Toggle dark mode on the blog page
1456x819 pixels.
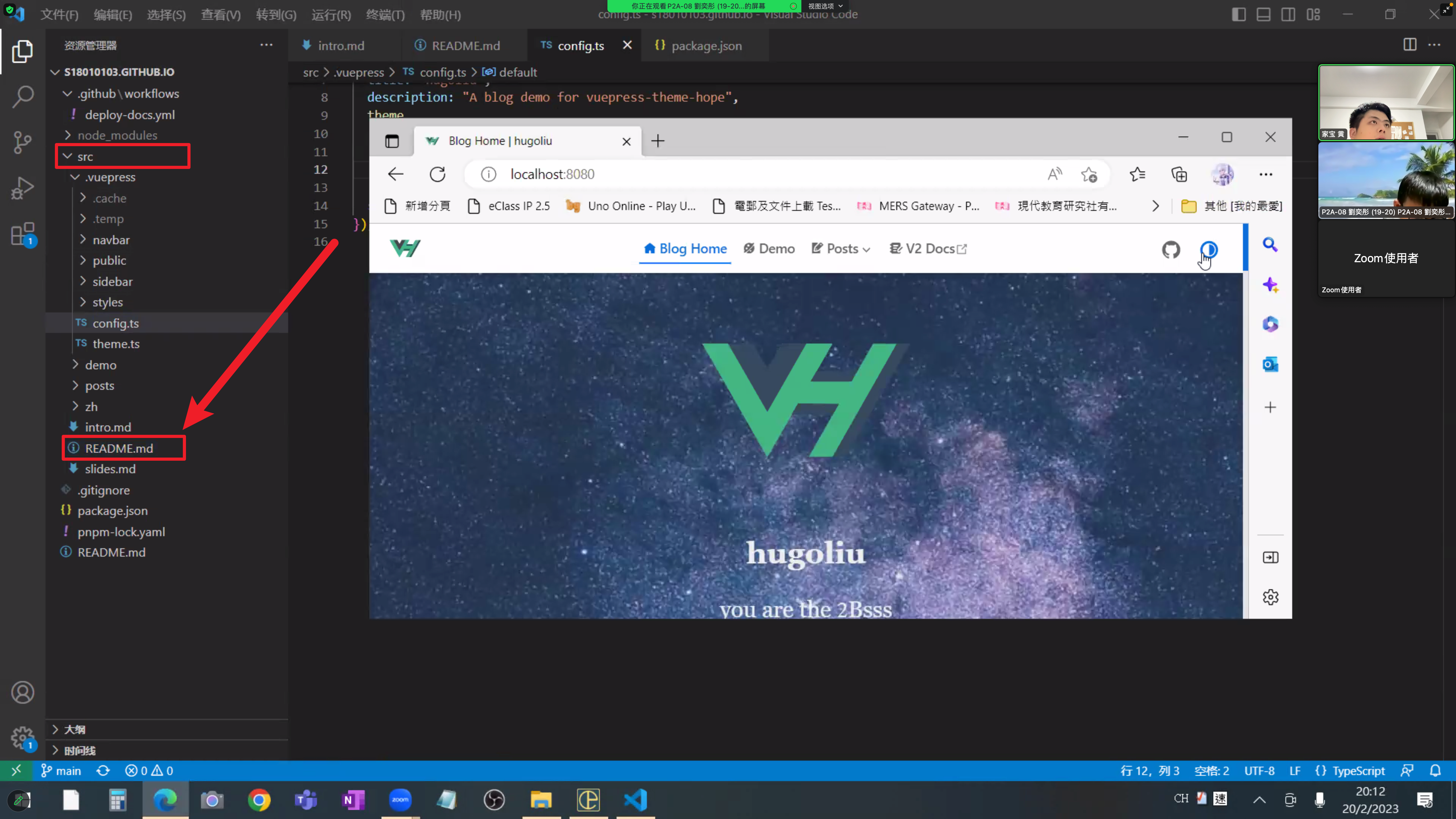pos(1208,249)
